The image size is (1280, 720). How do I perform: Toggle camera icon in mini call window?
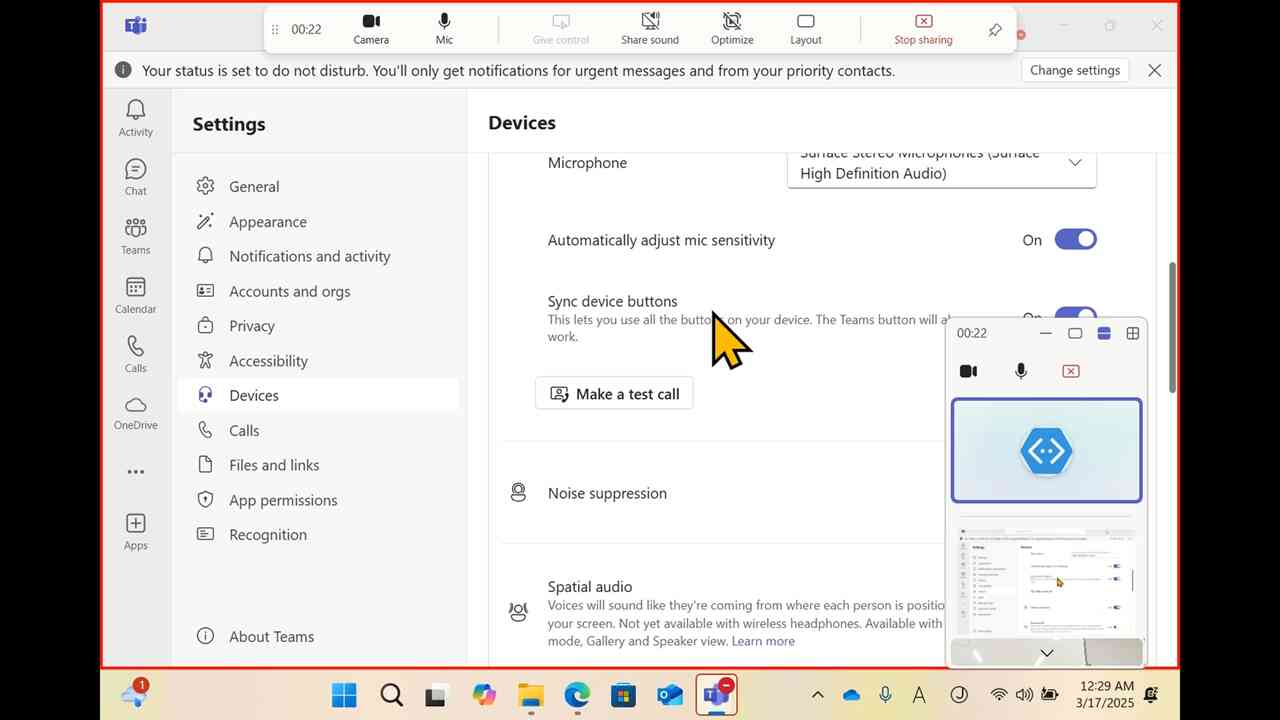click(x=968, y=371)
